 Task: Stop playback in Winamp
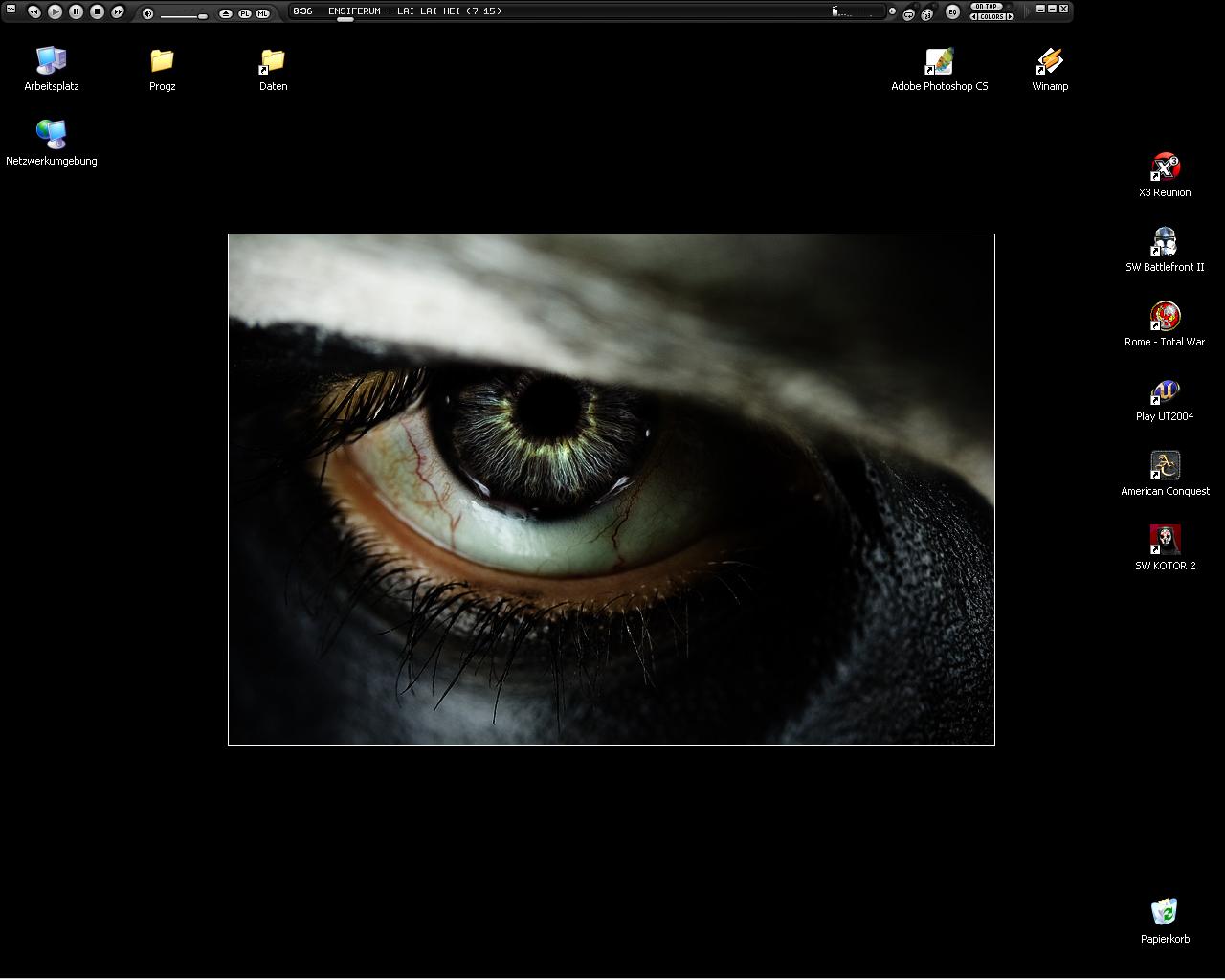pyautogui.click(x=97, y=11)
